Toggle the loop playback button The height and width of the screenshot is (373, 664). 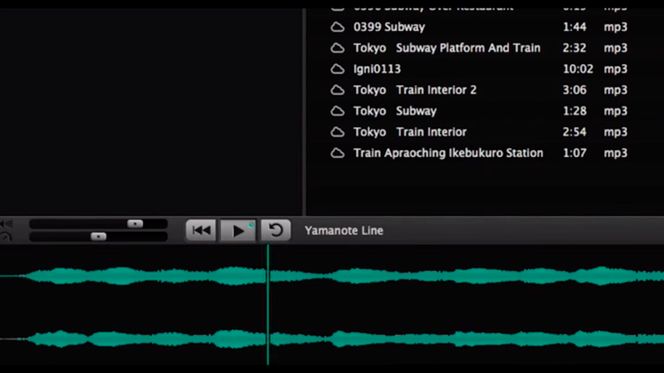point(276,230)
